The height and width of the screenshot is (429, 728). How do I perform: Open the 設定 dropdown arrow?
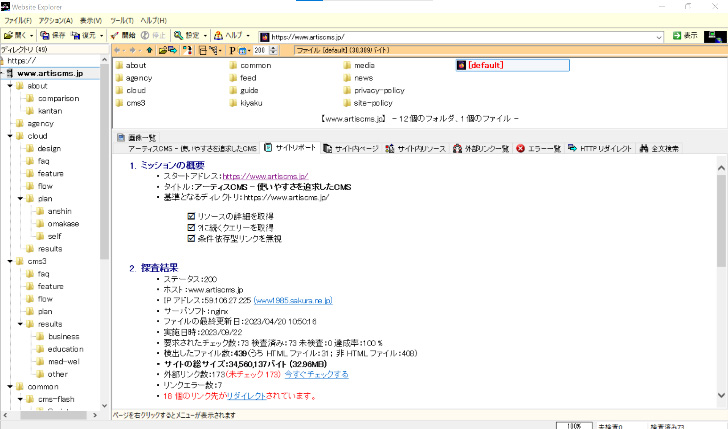tap(205, 36)
